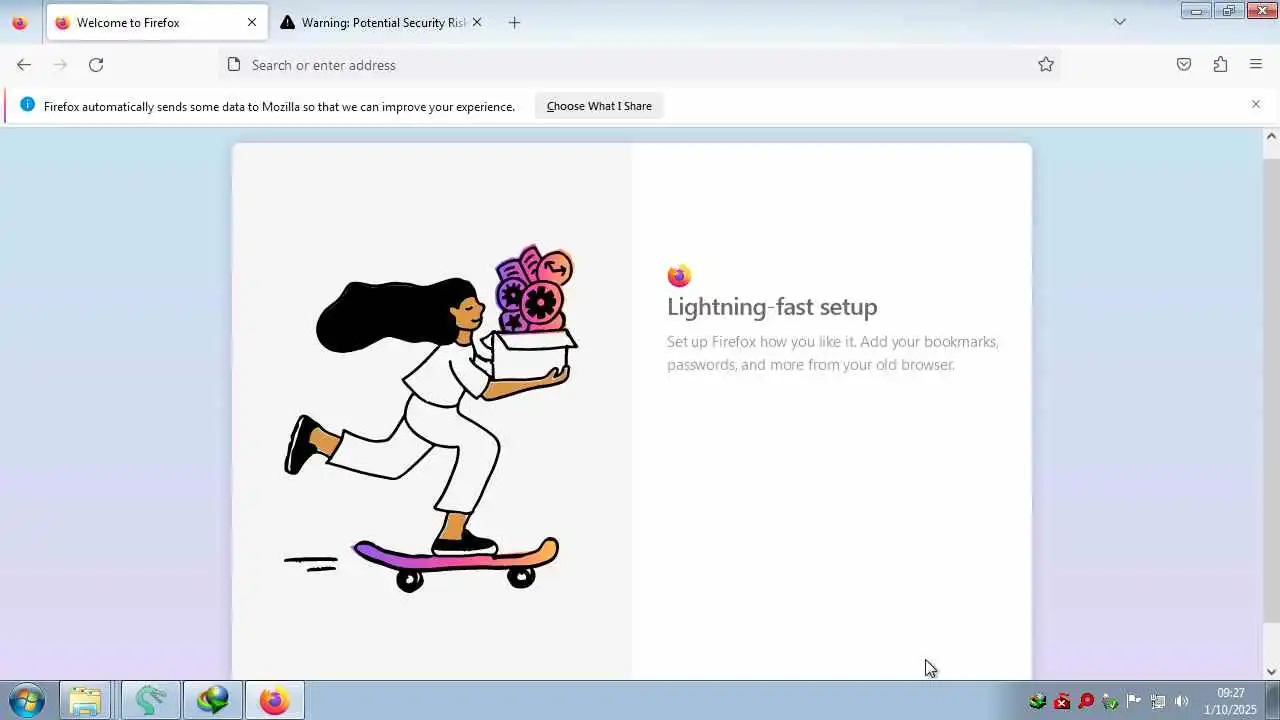Dismiss the data sharing notification bar
Image resolution: width=1280 pixels, height=720 pixels.
1256,104
